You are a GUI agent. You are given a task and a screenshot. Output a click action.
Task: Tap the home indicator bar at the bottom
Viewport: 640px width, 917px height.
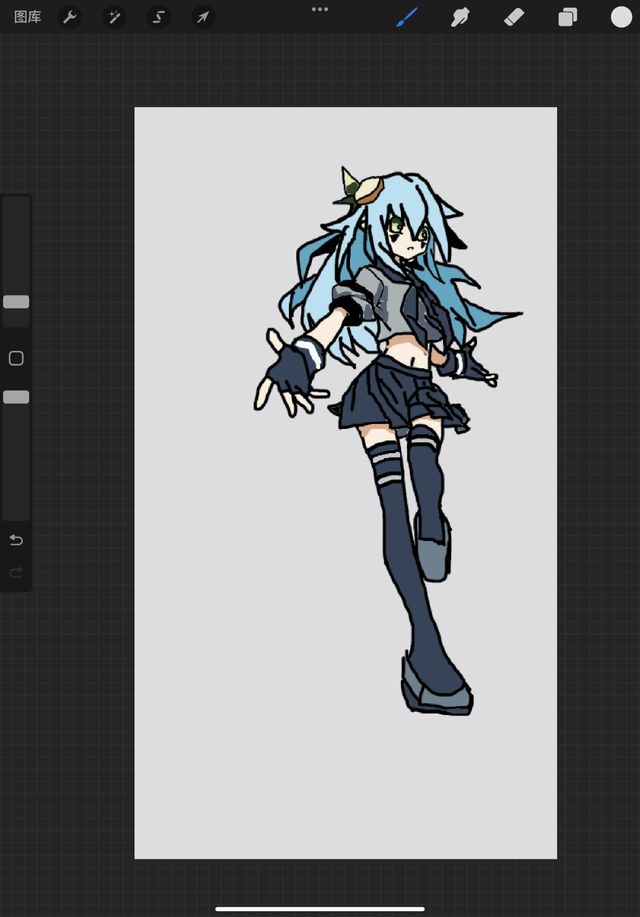pos(320,909)
